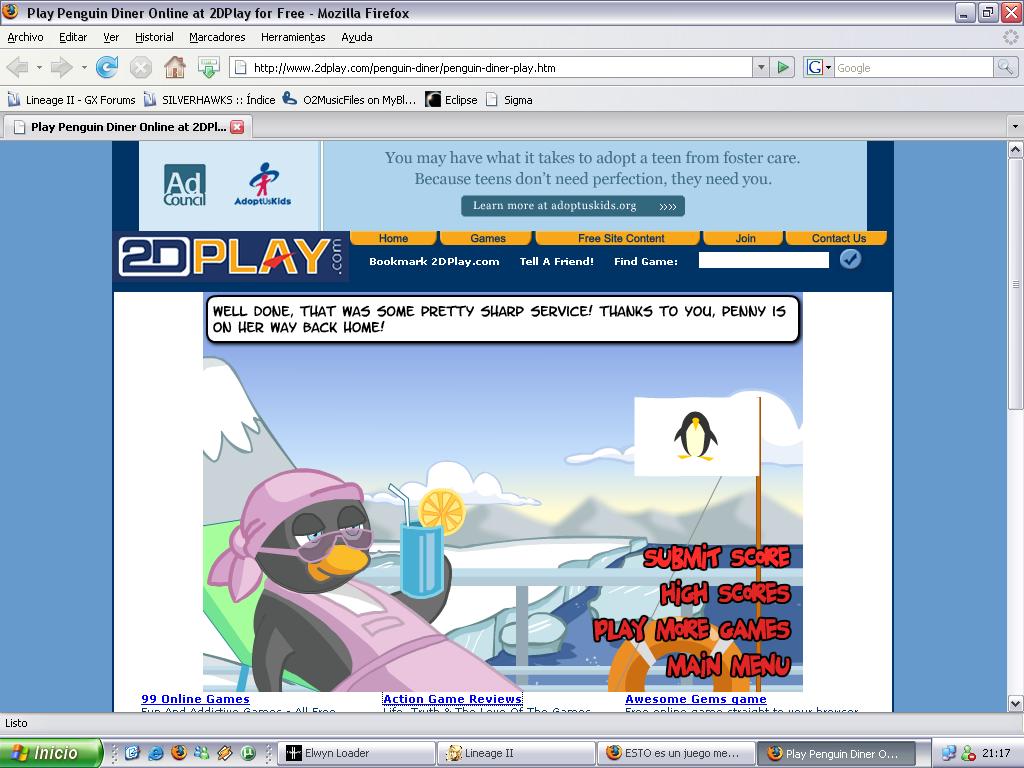Viewport: 1024px width, 768px height.
Task: Click MAIN MENU in the game
Action: pos(728,665)
